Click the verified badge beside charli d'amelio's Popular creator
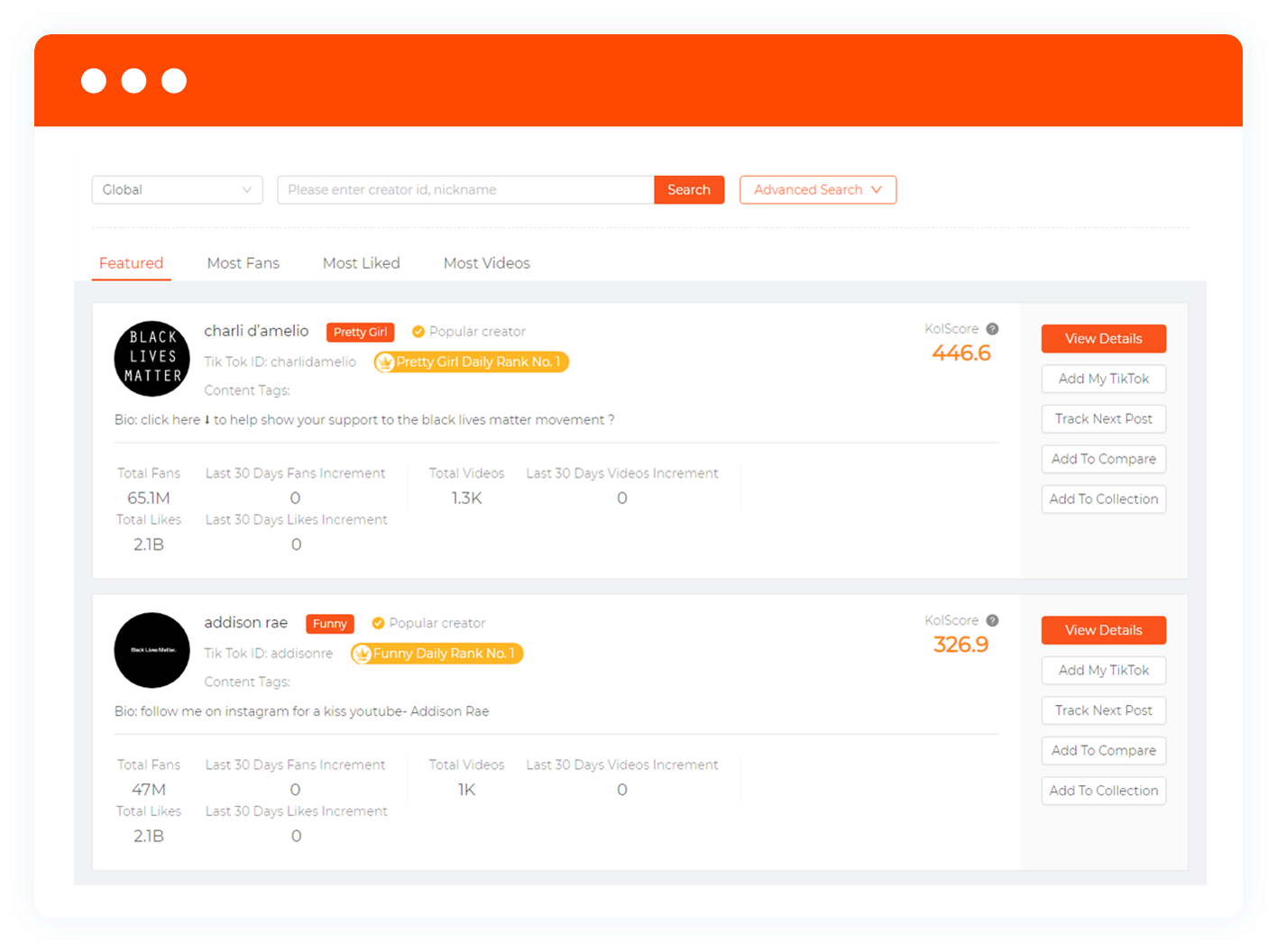 [x=418, y=332]
